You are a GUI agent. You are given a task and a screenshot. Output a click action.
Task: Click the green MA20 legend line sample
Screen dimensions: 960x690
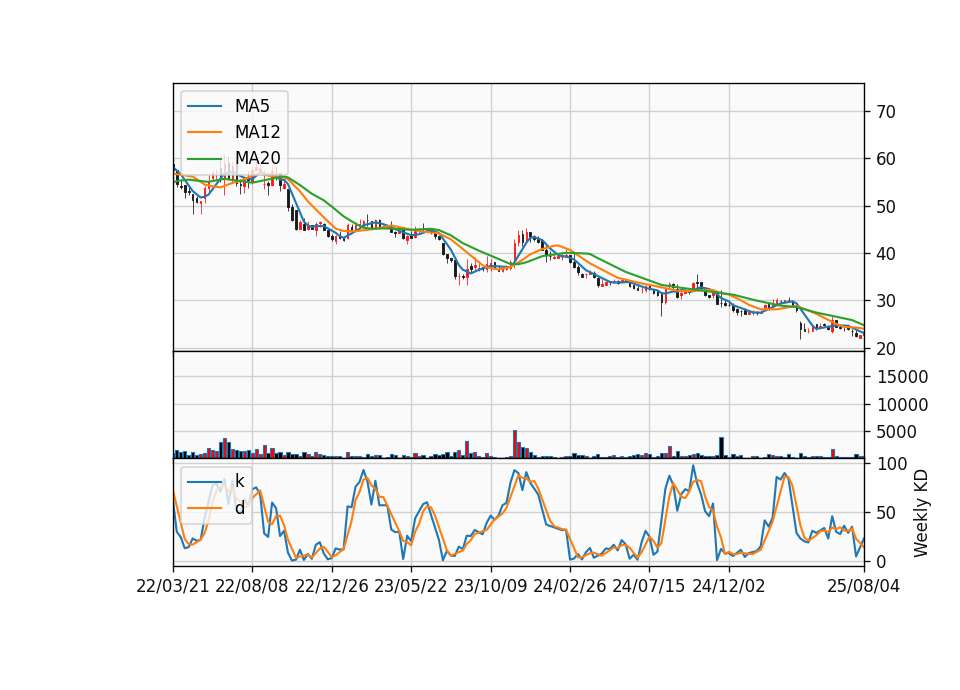[x=205, y=158]
